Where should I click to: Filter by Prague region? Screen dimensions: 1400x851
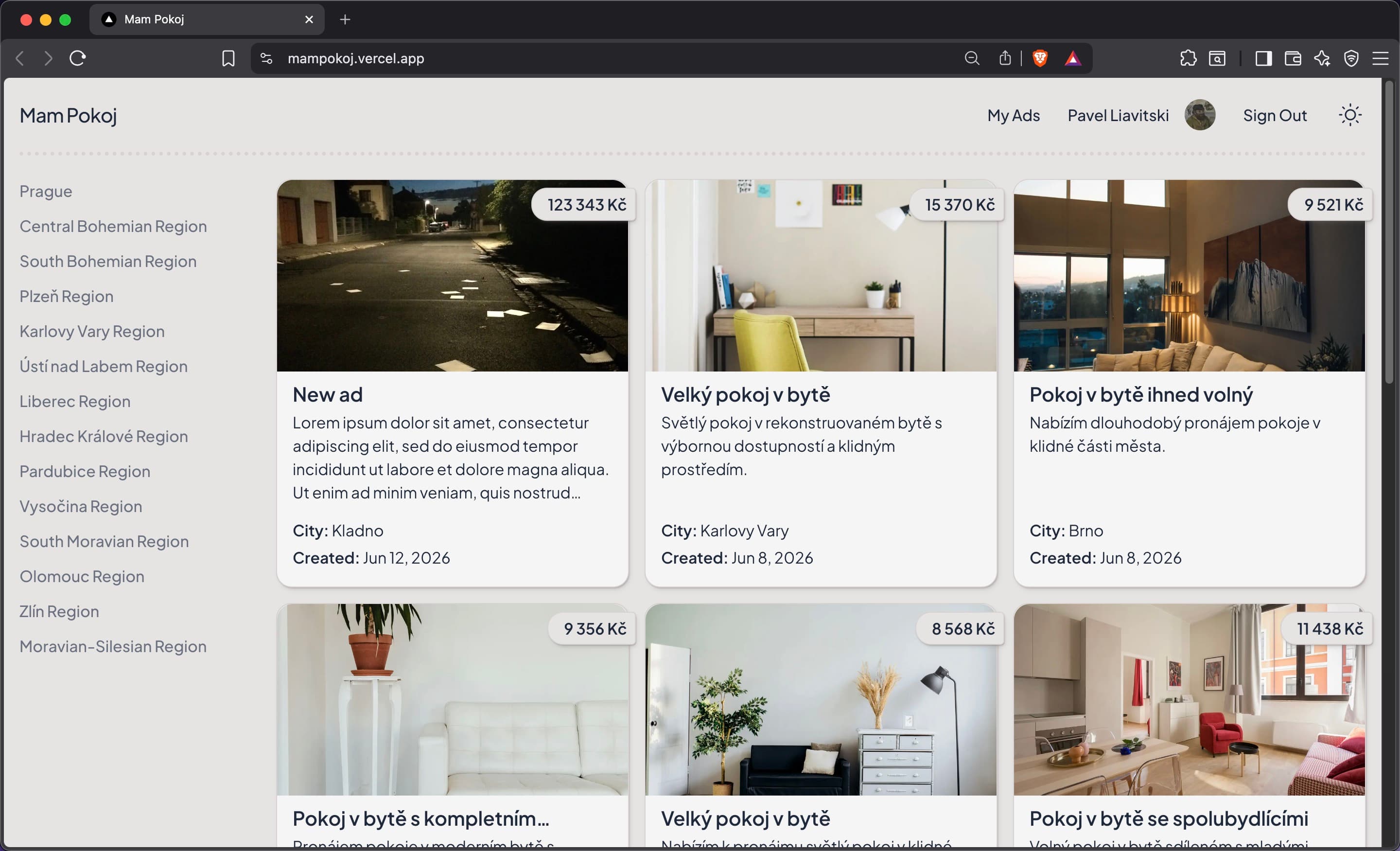click(x=46, y=191)
